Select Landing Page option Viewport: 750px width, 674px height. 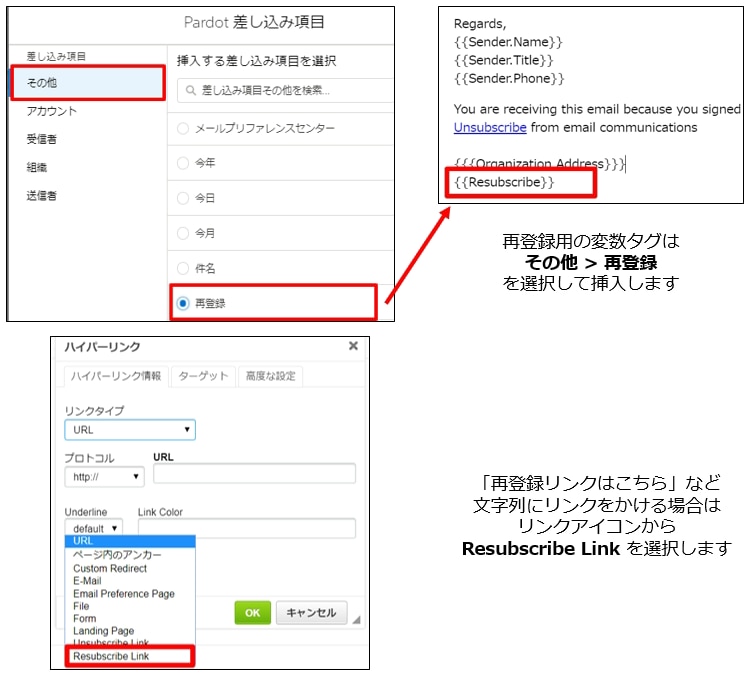104,631
